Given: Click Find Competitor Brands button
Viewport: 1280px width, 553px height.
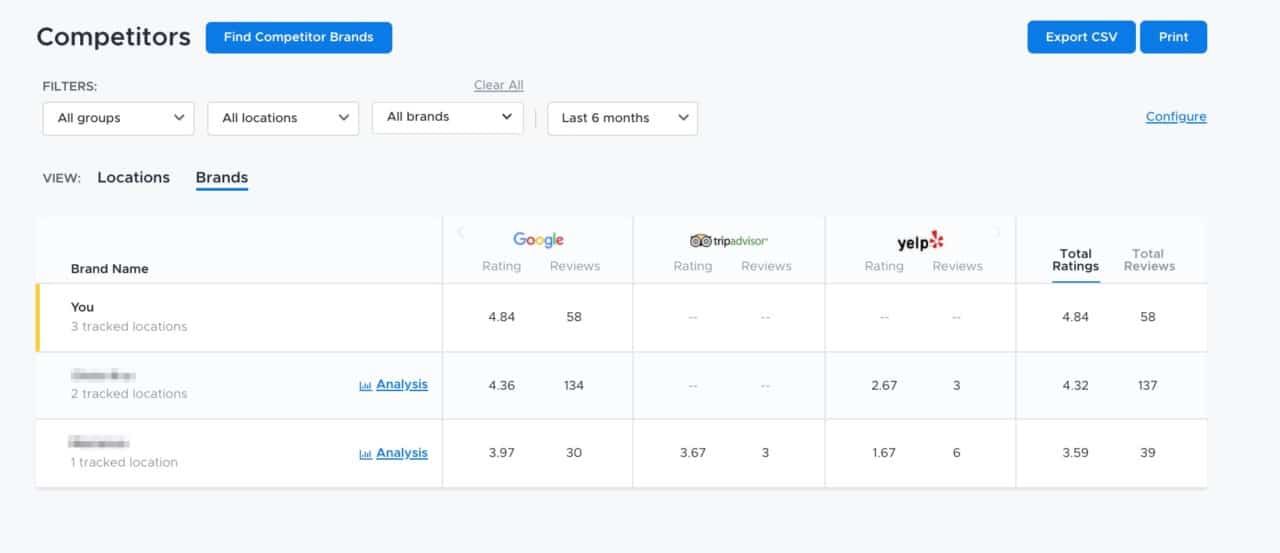Looking at the screenshot, I should 298,37.
